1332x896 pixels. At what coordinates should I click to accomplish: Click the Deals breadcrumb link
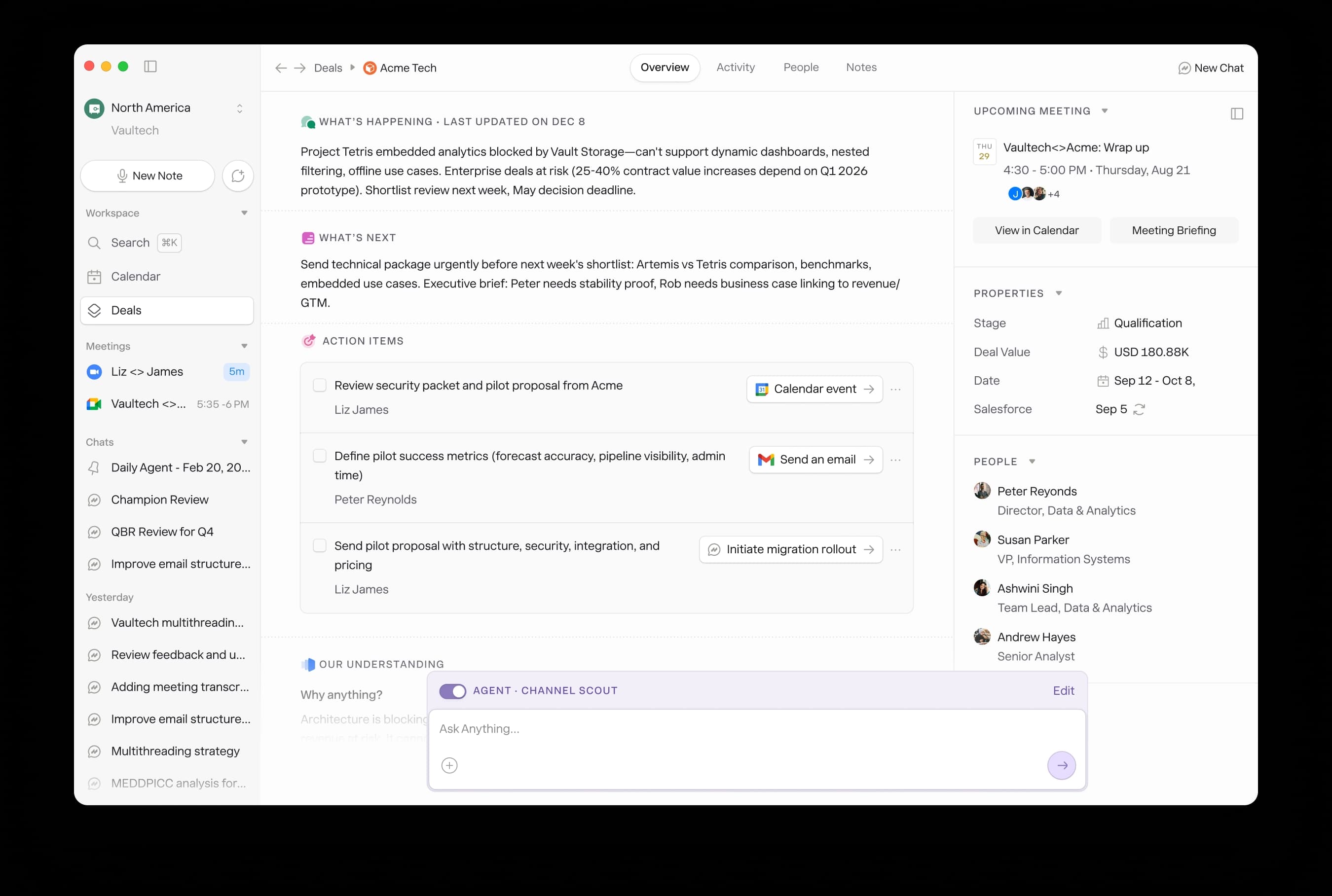[328, 68]
